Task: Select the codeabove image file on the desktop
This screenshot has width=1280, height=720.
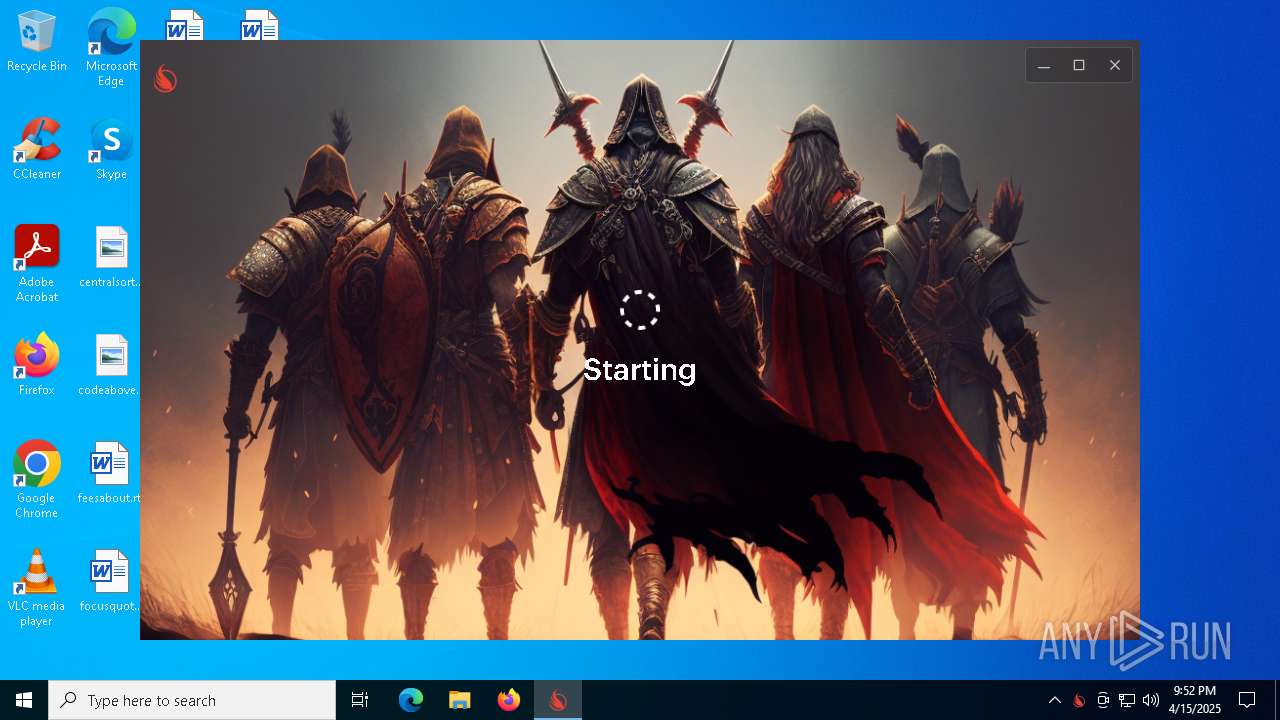Action: pos(111,365)
